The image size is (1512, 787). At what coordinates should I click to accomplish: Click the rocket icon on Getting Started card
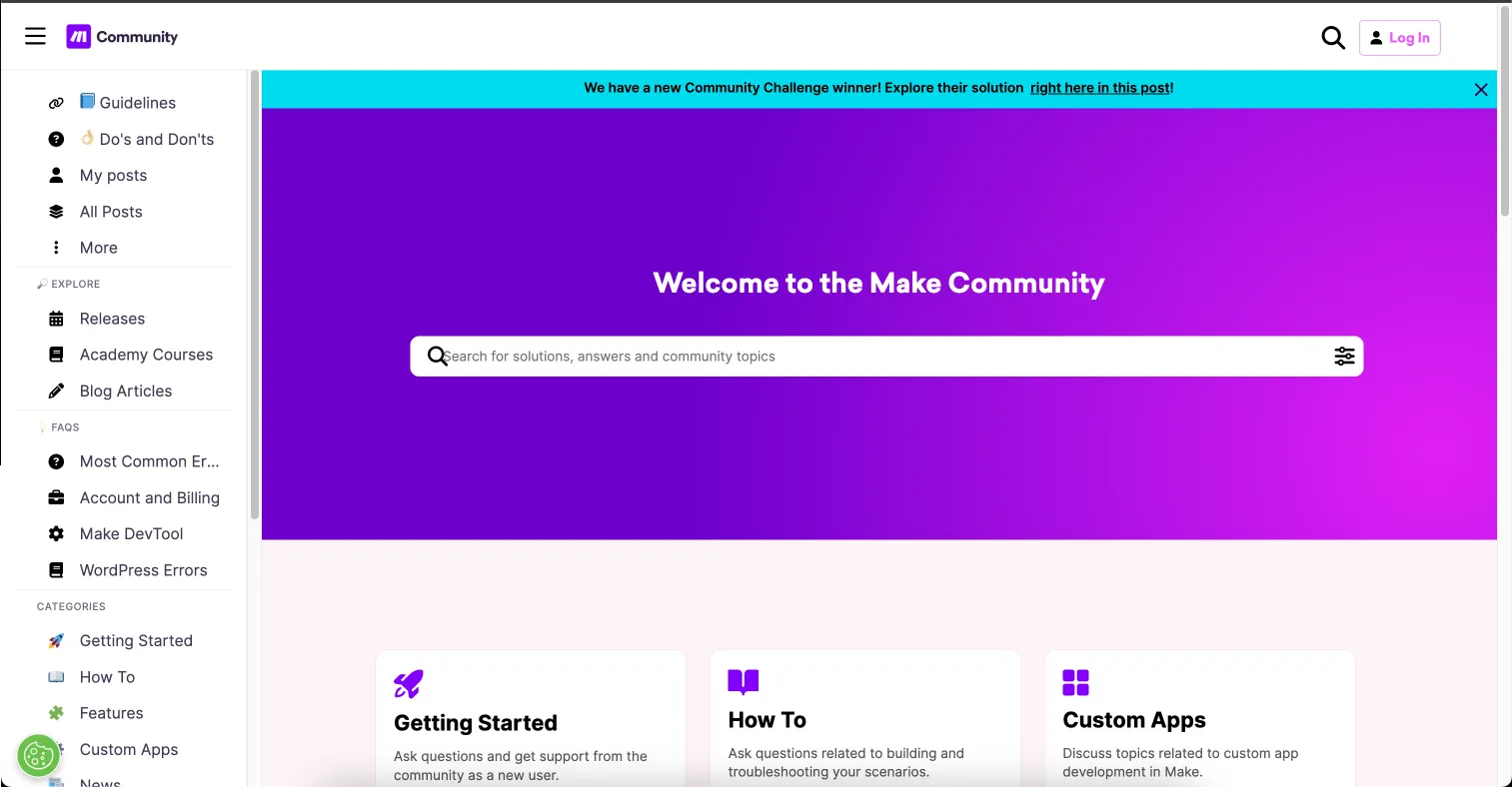coord(409,684)
